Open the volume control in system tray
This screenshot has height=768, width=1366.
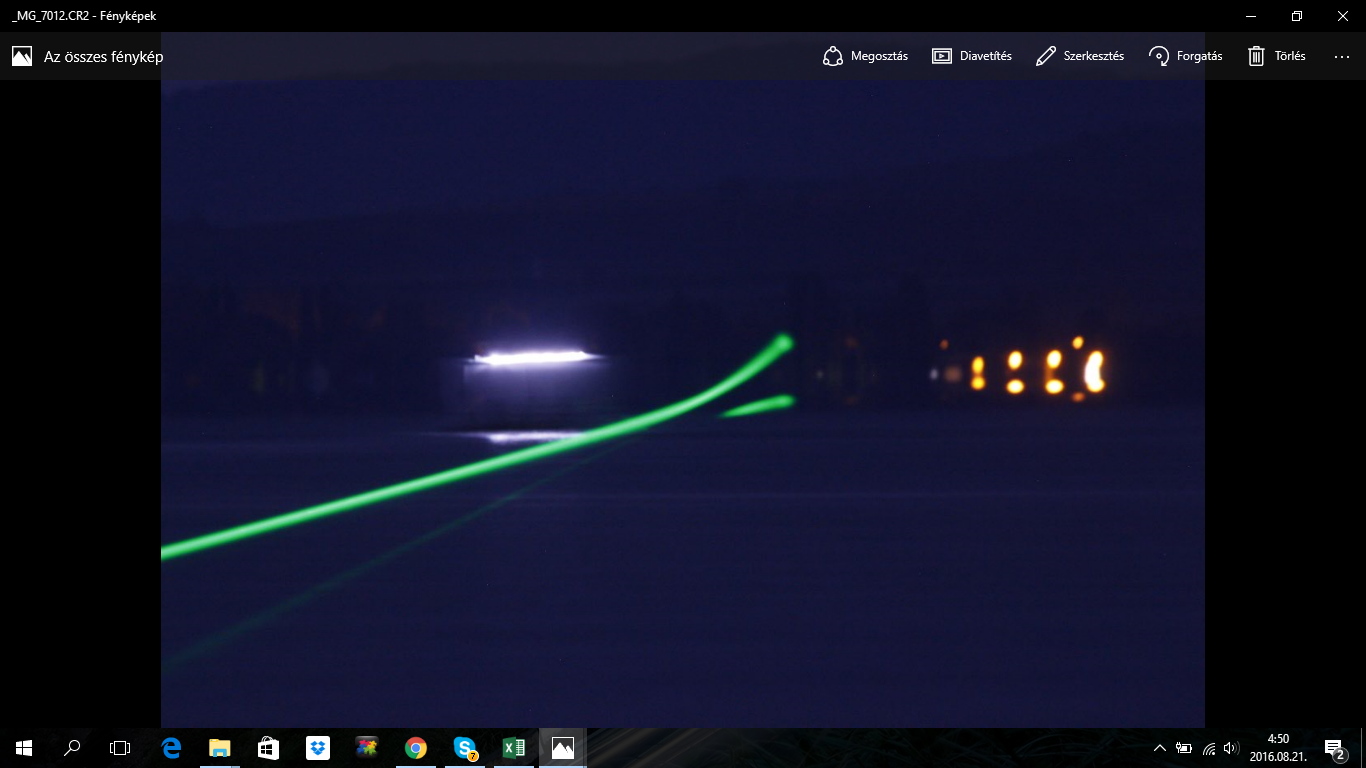pyautogui.click(x=1231, y=748)
